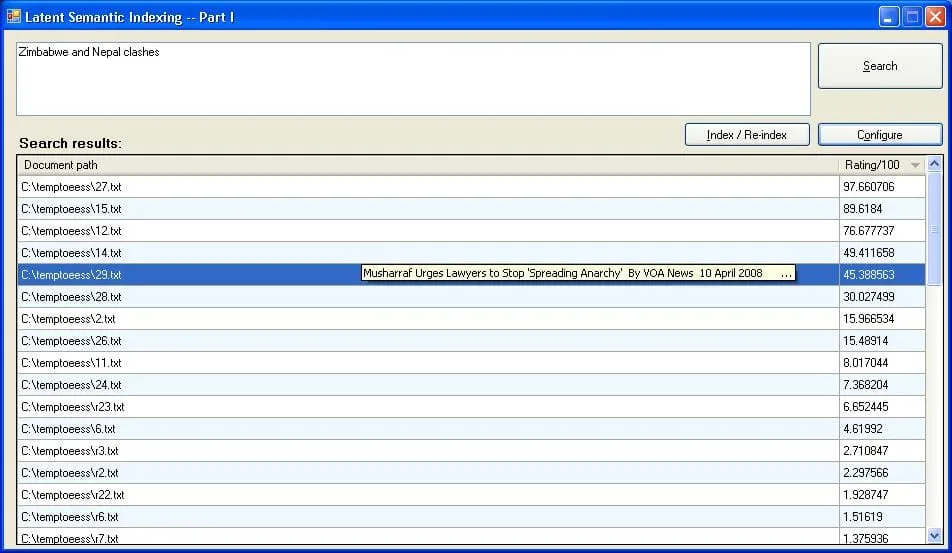Minimize the application window
The width and height of the screenshot is (952, 553).
[888, 16]
